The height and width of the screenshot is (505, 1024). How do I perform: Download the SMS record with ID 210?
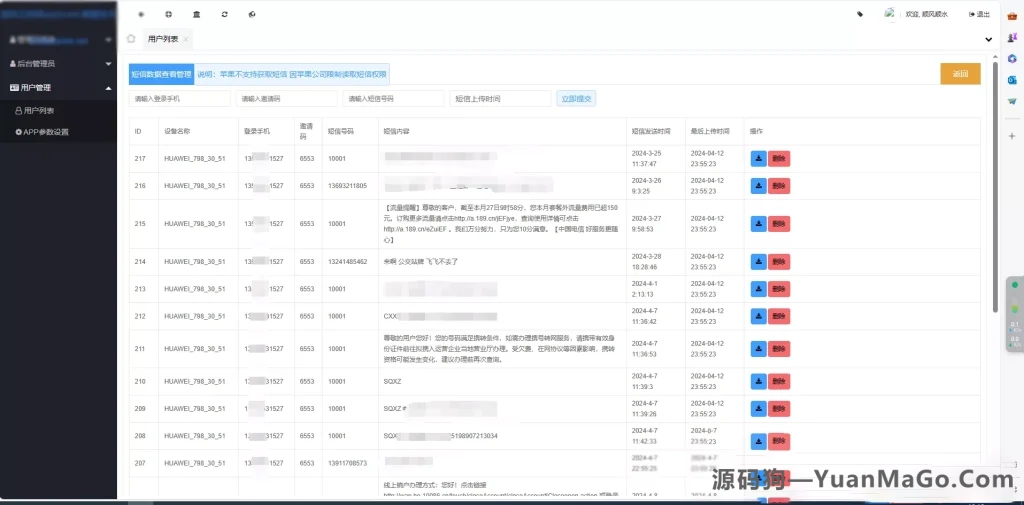[x=758, y=382]
